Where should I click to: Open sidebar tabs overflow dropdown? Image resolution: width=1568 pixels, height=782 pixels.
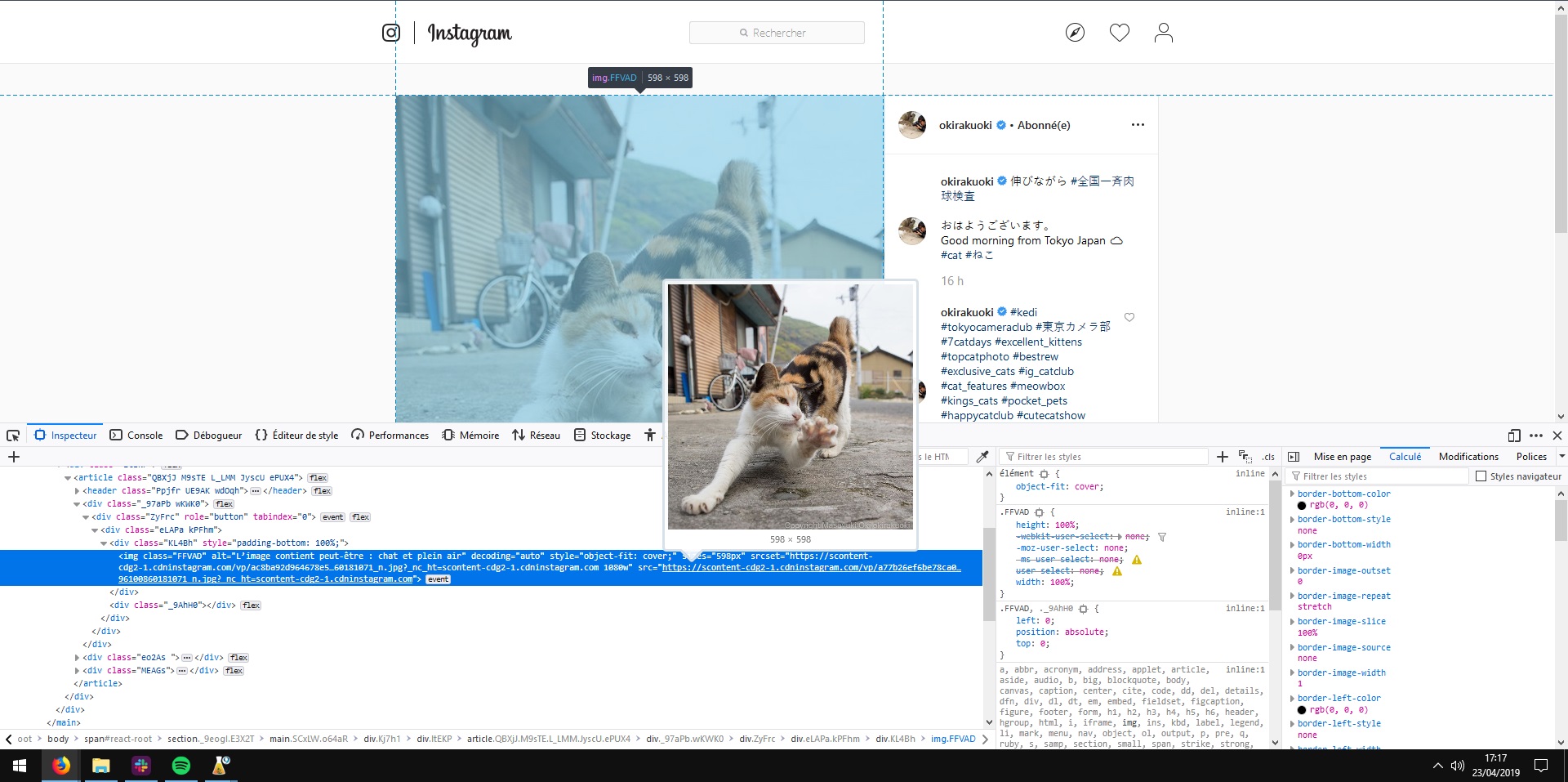coord(1561,457)
